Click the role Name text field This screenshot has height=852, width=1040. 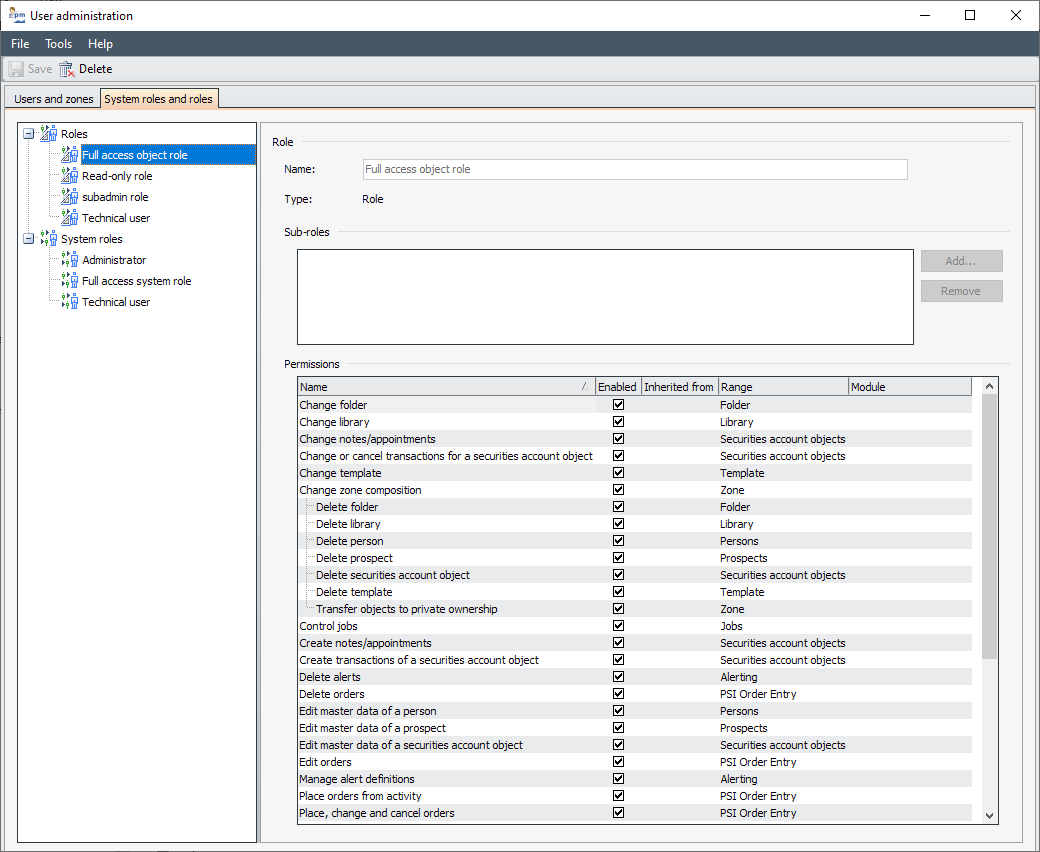[x=635, y=170]
